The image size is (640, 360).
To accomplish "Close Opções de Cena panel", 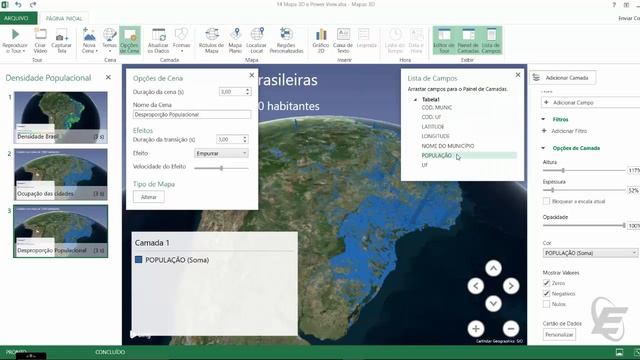I will point(252,76).
